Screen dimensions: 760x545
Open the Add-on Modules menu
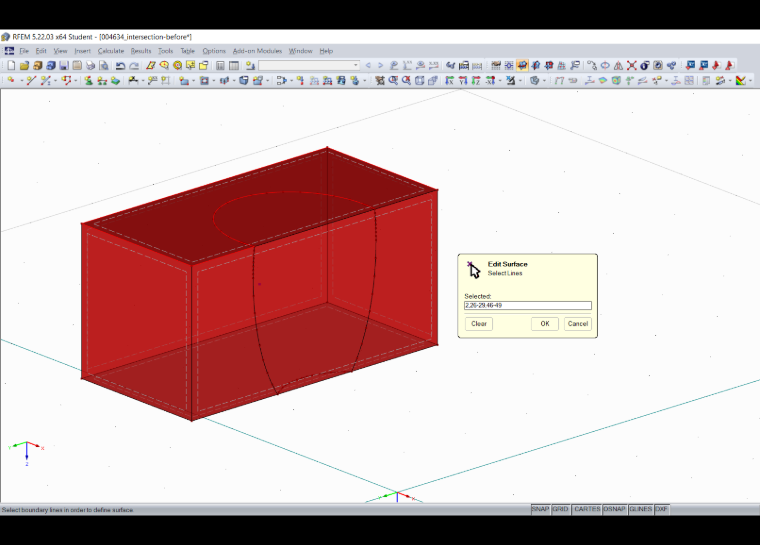pos(257,51)
